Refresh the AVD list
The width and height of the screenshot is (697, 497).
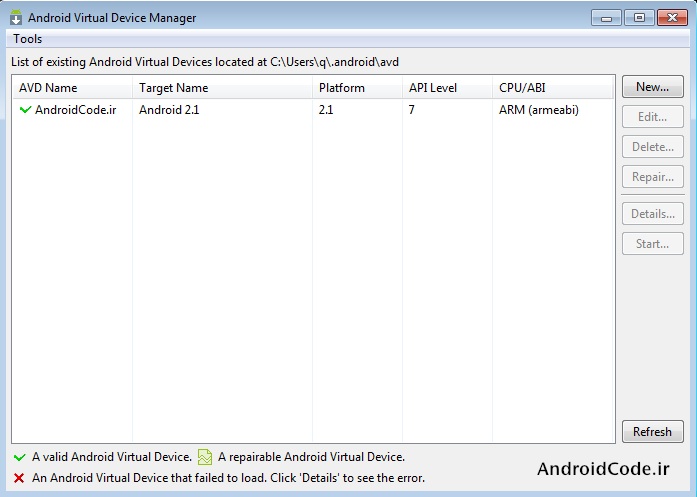pyautogui.click(x=653, y=432)
